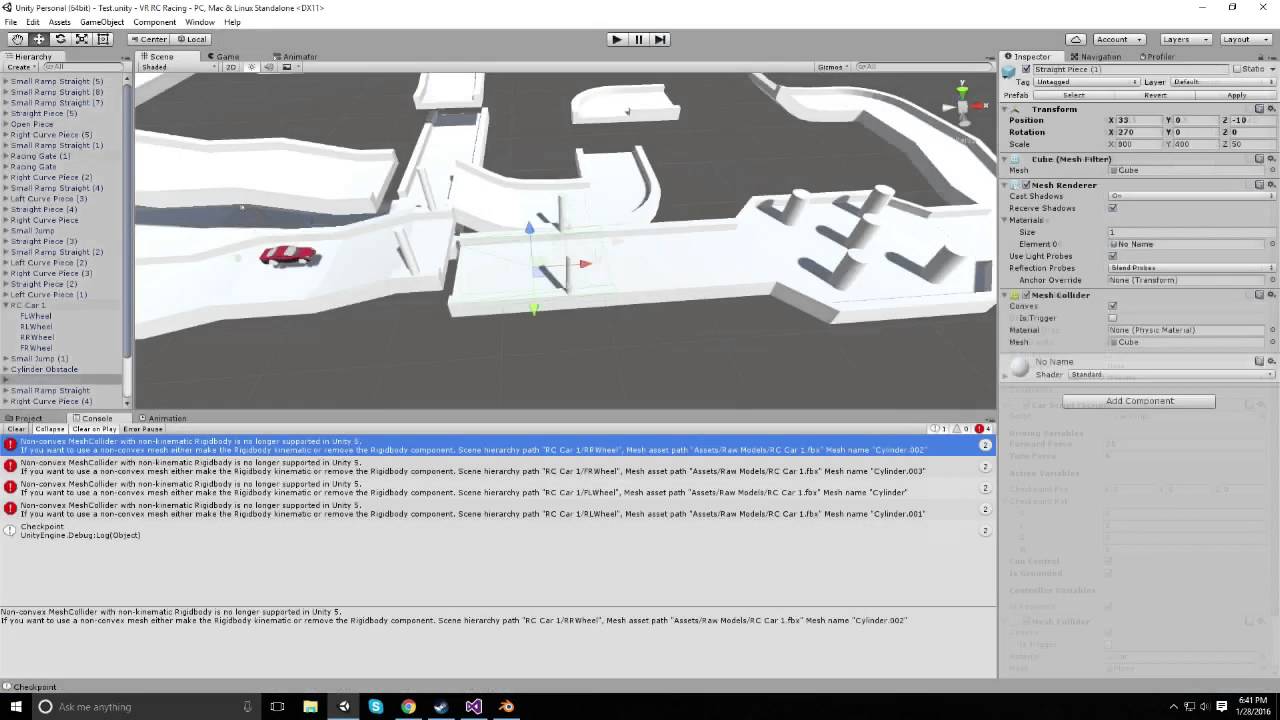The height and width of the screenshot is (720, 1280).
Task: Open Reflection Probes dropdown
Action: pyautogui.click(x=1191, y=268)
